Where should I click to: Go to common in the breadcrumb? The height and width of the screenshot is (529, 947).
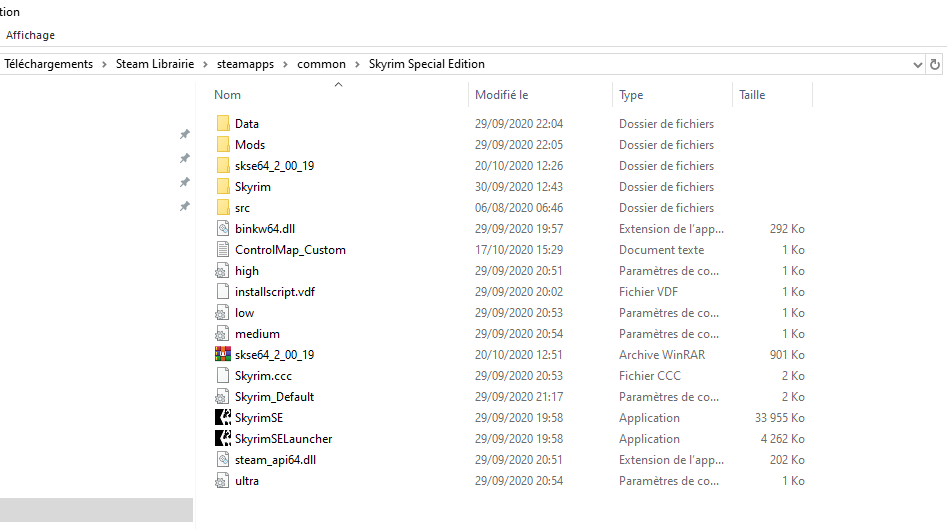coord(321,64)
